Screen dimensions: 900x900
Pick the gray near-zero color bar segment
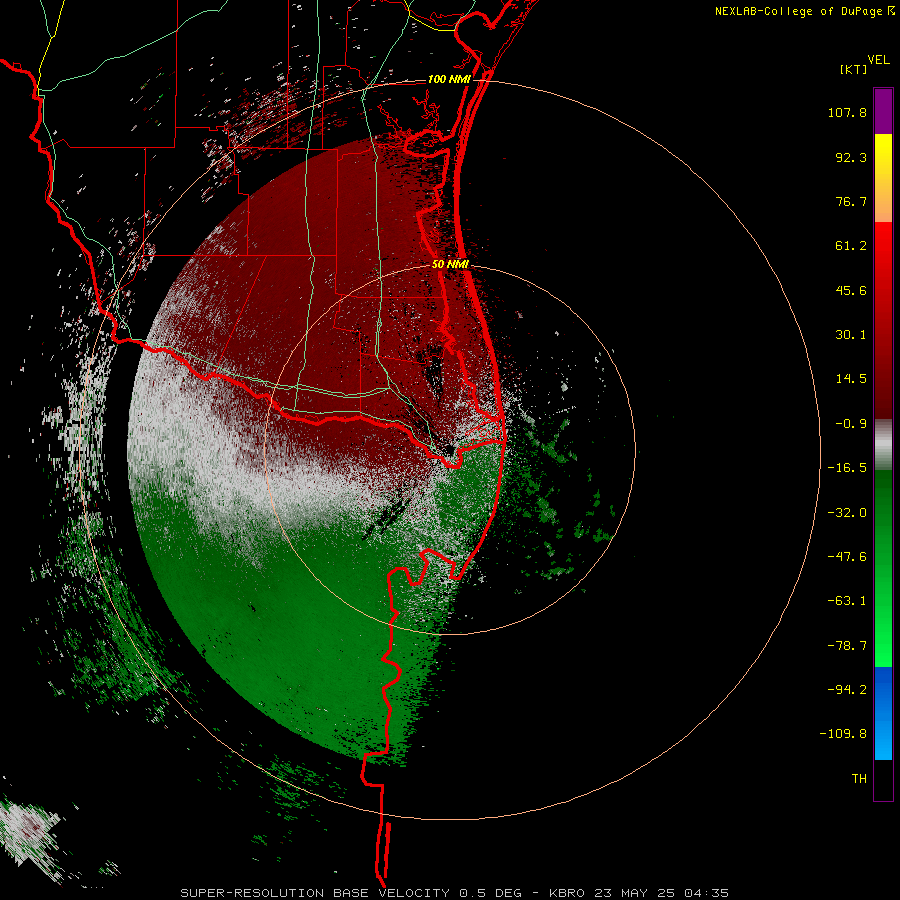(883, 445)
